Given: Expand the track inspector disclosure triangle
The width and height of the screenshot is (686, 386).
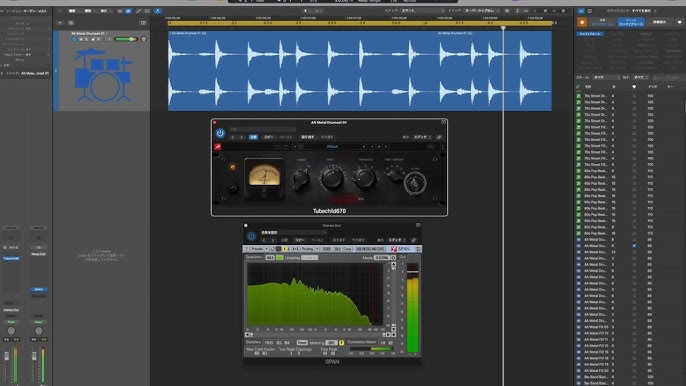Looking at the screenshot, I should (2, 73).
